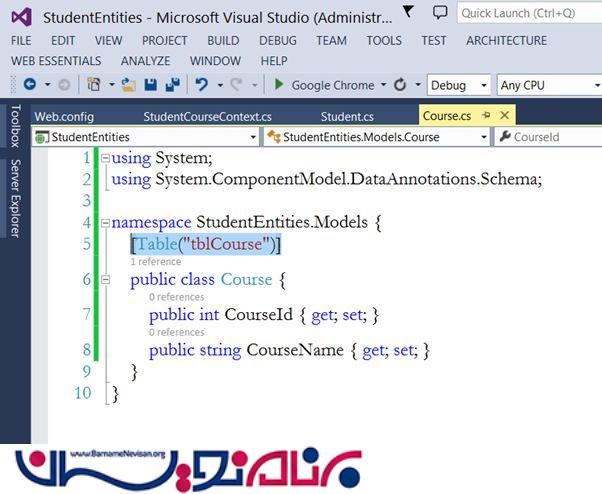Image resolution: width=602 pixels, height=494 pixels.
Task: Save the current file with Save icon
Action: 150,85
